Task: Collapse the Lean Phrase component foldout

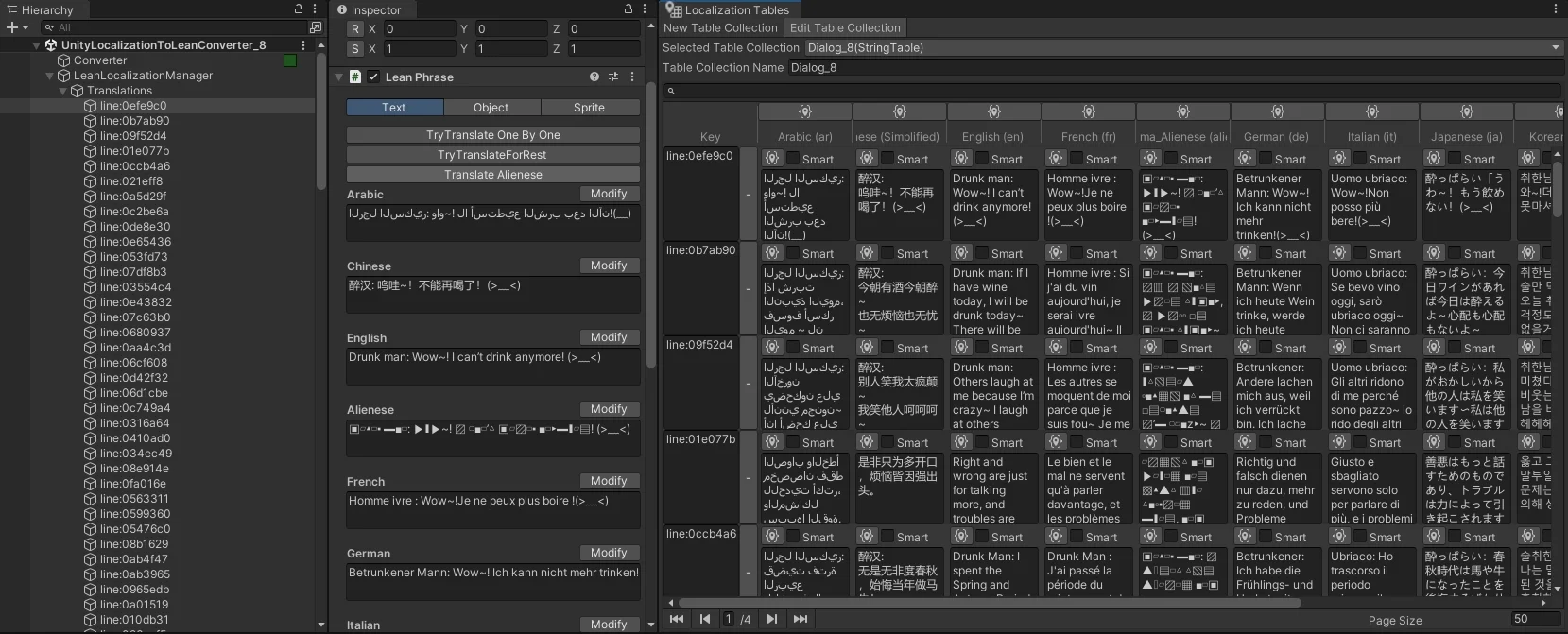Action: [339, 77]
